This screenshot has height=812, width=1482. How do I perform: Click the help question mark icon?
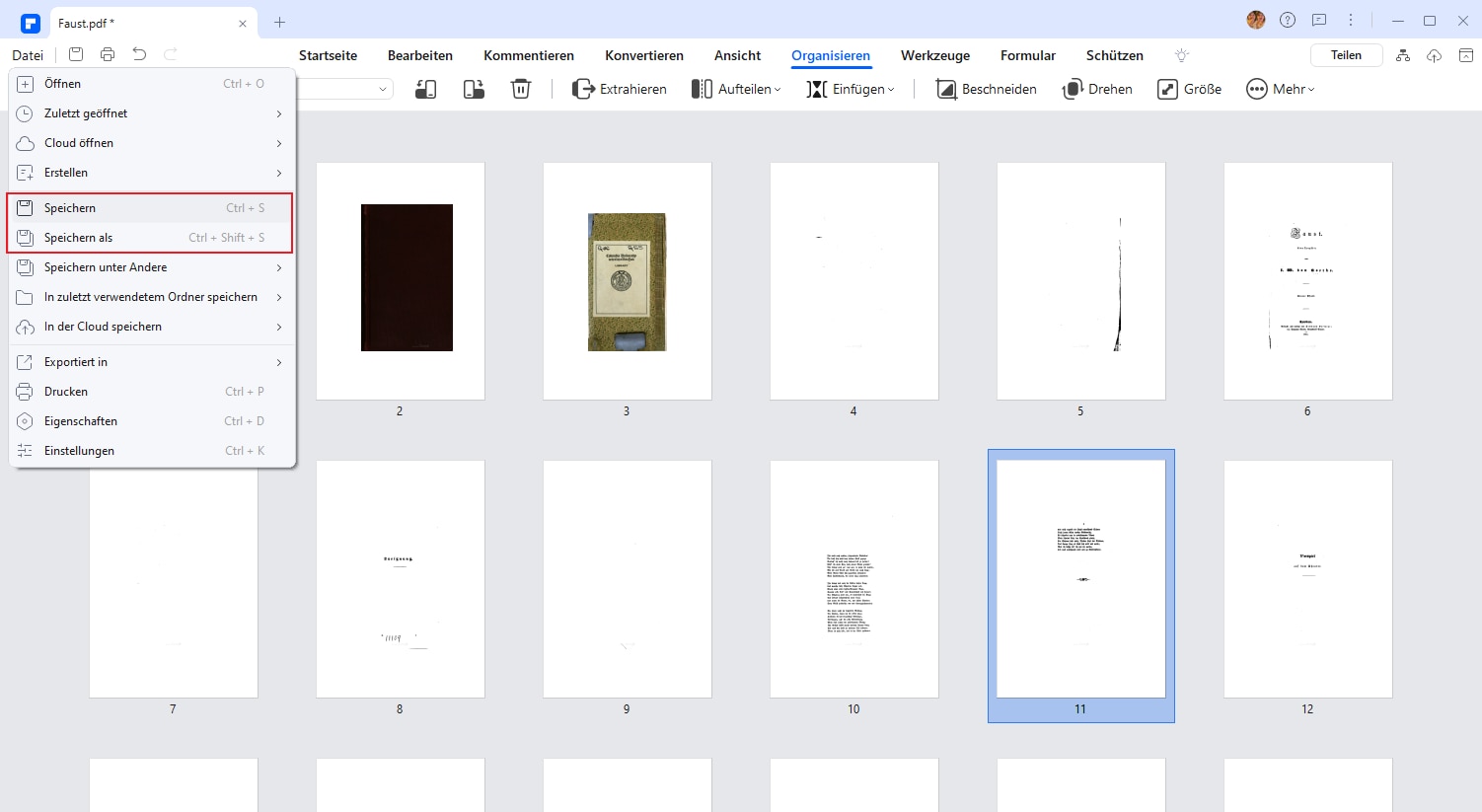tap(1288, 20)
